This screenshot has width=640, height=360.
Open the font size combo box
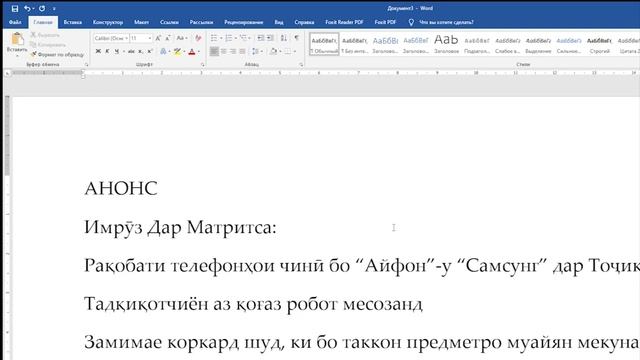tap(141, 38)
